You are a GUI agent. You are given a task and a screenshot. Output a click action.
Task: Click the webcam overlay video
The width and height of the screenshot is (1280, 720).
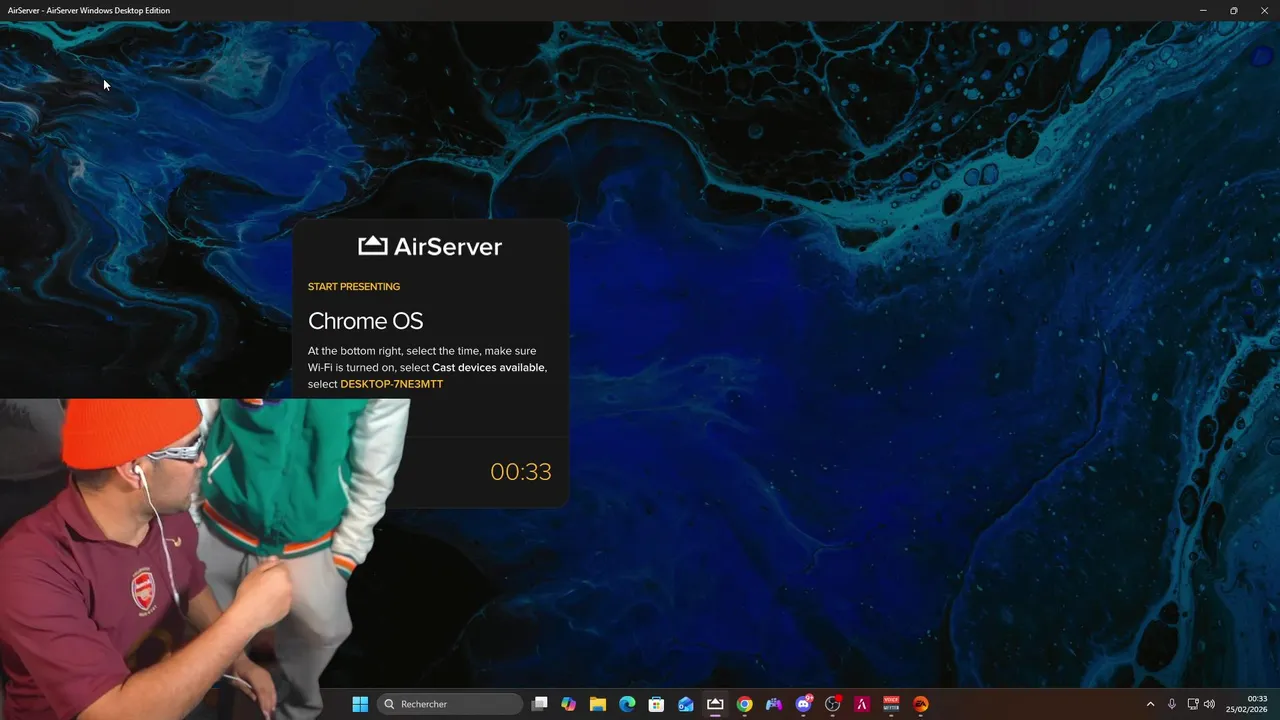click(x=205, y=559)
